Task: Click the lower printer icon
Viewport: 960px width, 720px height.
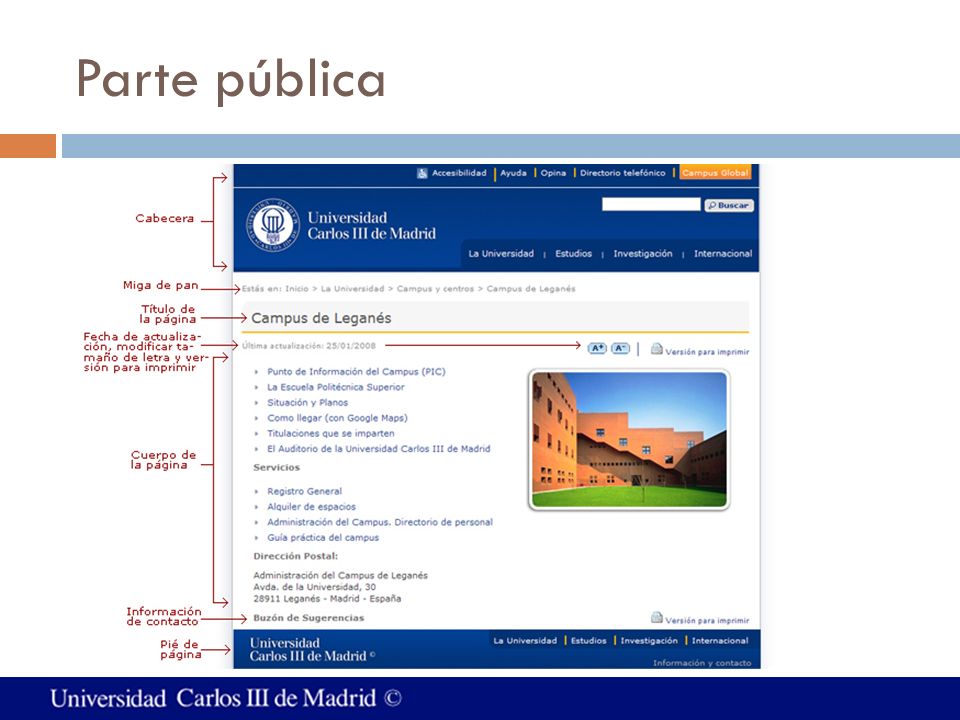Action: click(x=656, y=617)
